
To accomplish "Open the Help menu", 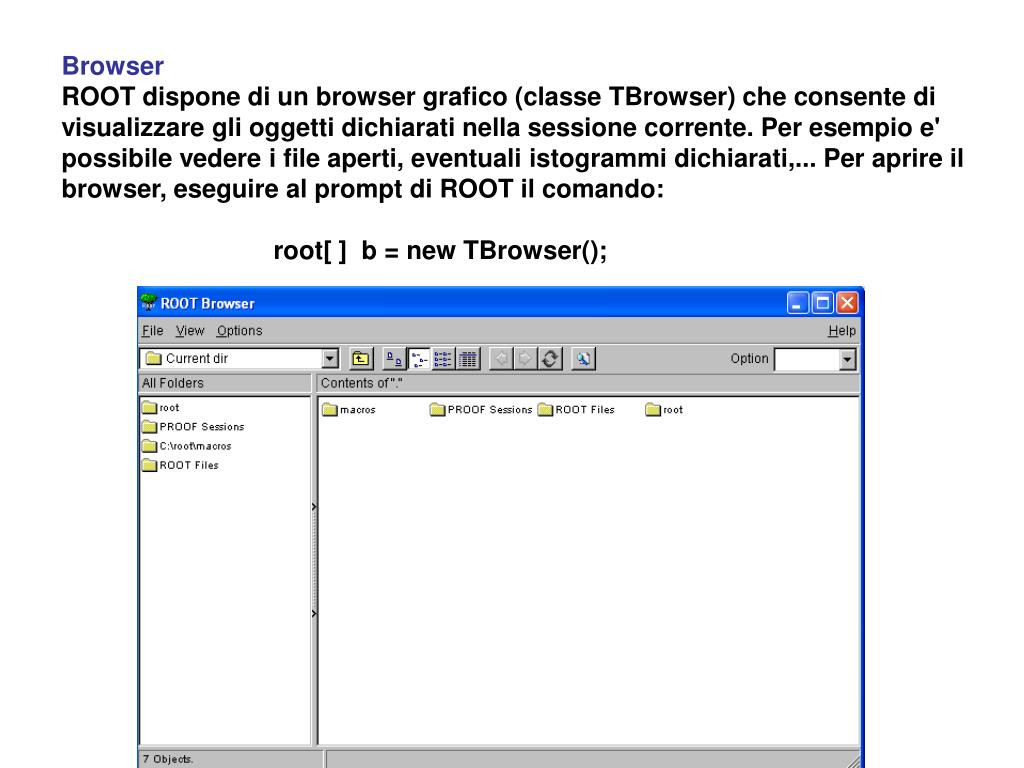I will [842, 330].
